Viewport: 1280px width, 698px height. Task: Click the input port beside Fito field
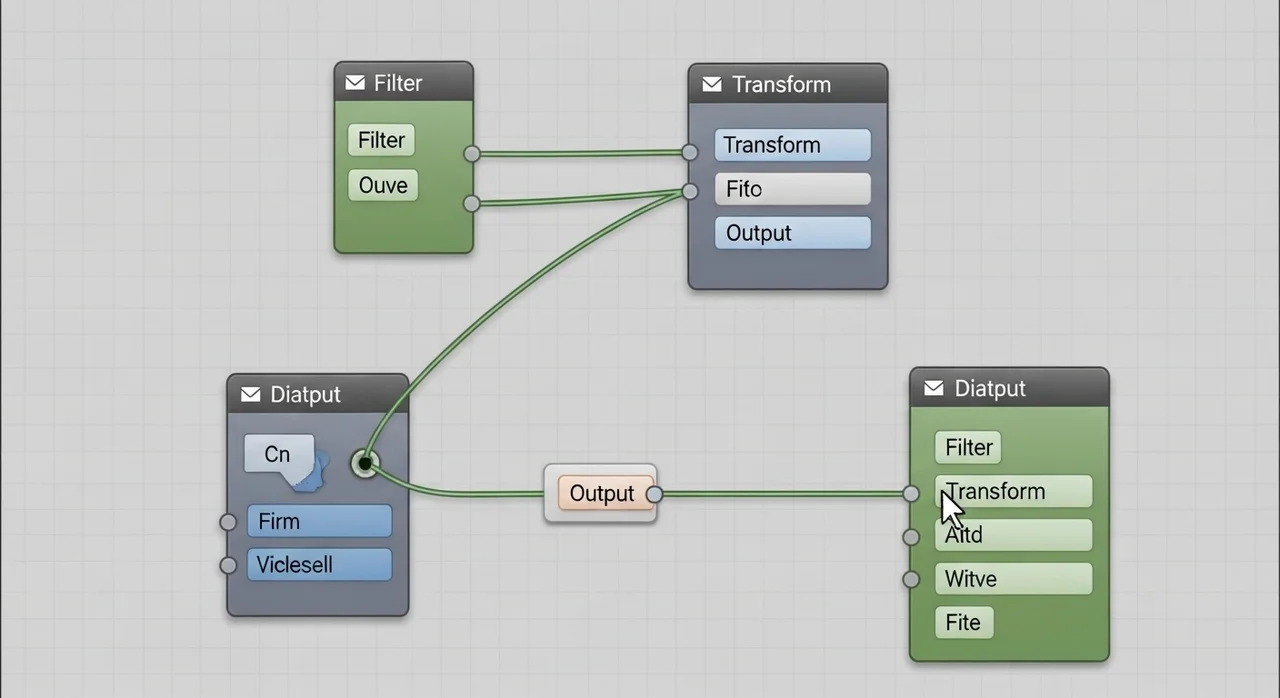tap(689, 191)
